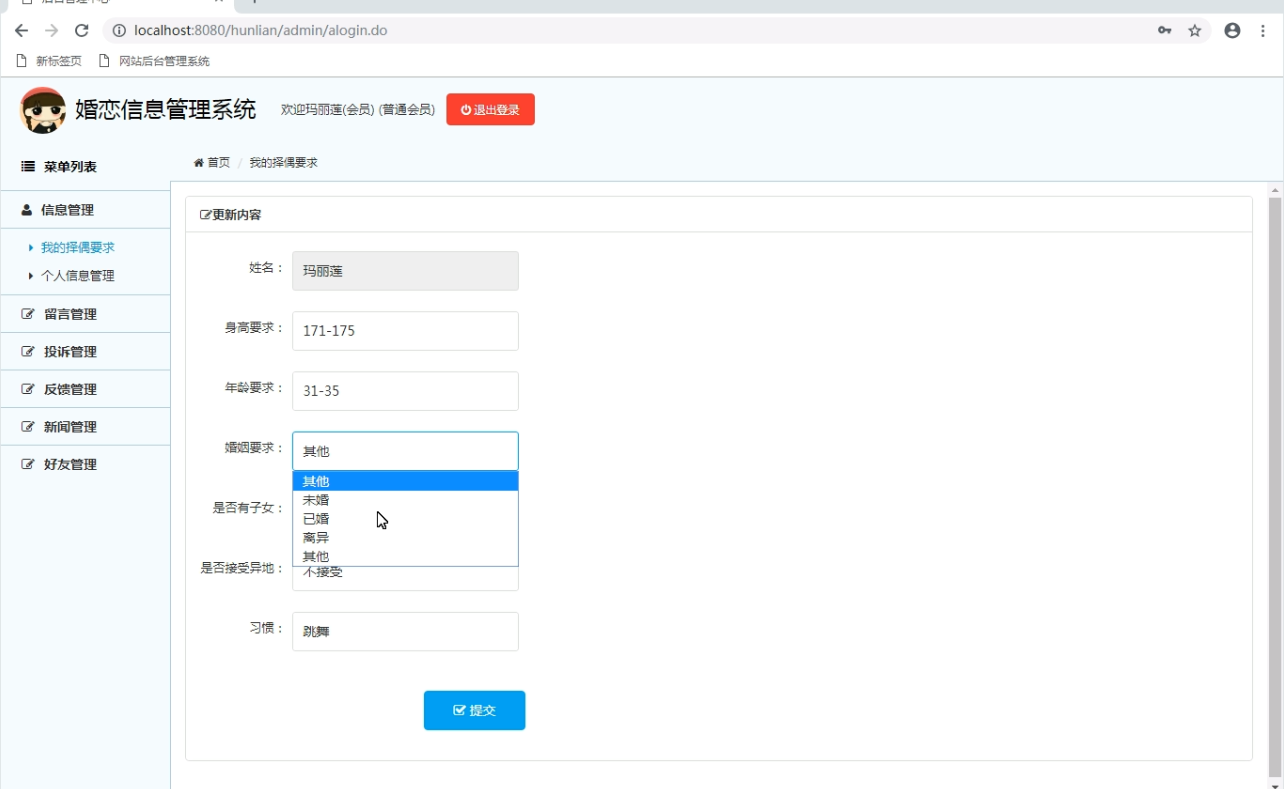The image size is (1284, 789).
Task: Select 未婚 in the dropdown list
Action: coord(405,500)
